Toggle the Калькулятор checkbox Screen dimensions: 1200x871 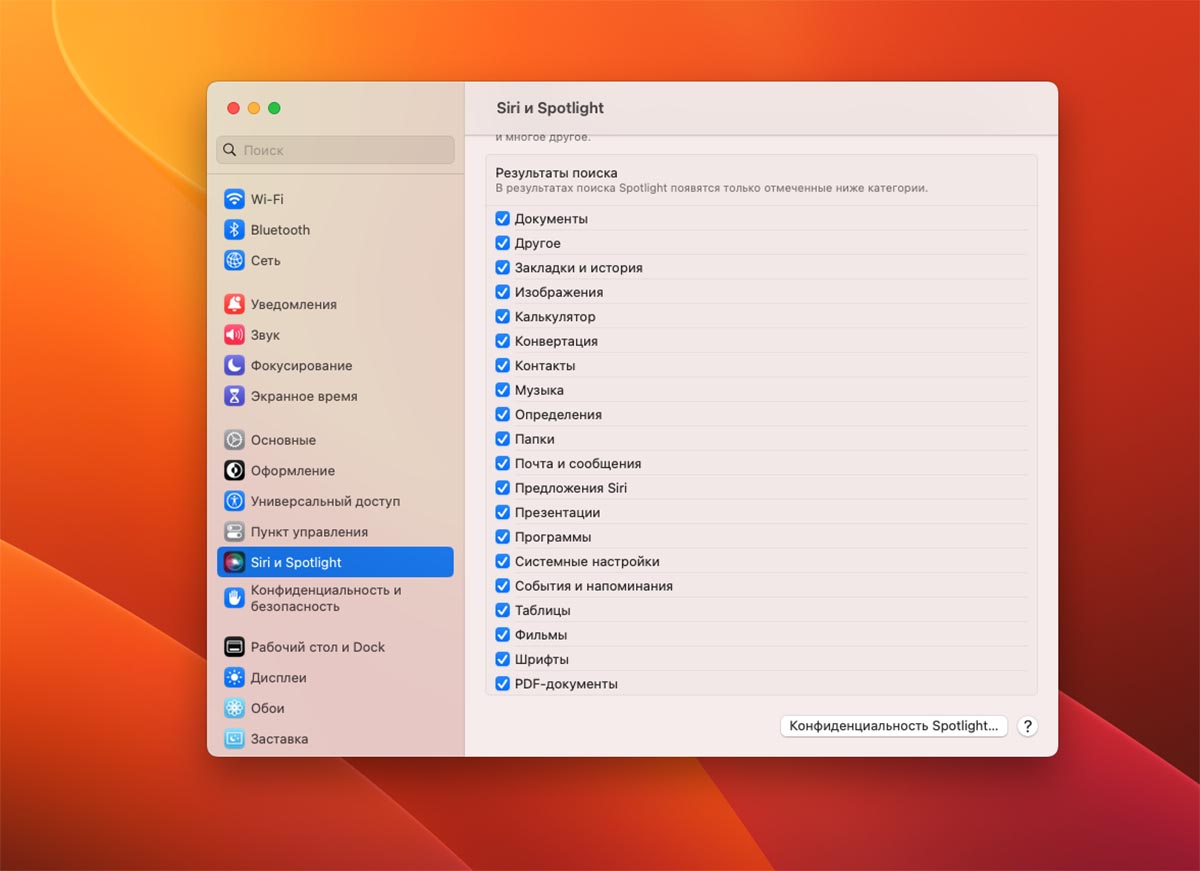[503, 317]
